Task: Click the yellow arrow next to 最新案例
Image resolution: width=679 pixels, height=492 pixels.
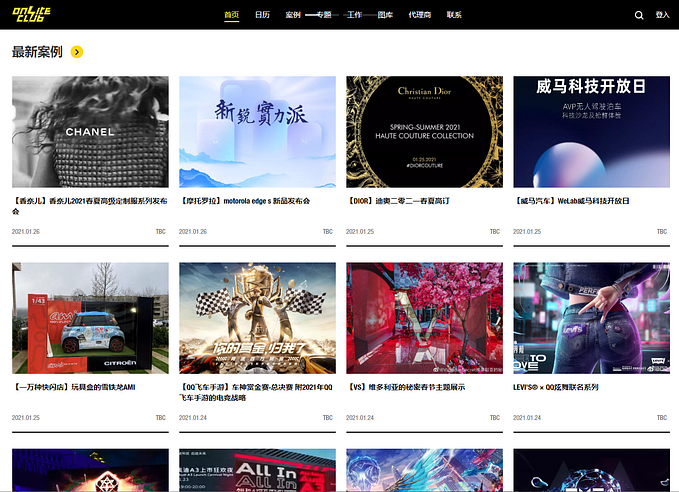Action: [x=77, y=52]
